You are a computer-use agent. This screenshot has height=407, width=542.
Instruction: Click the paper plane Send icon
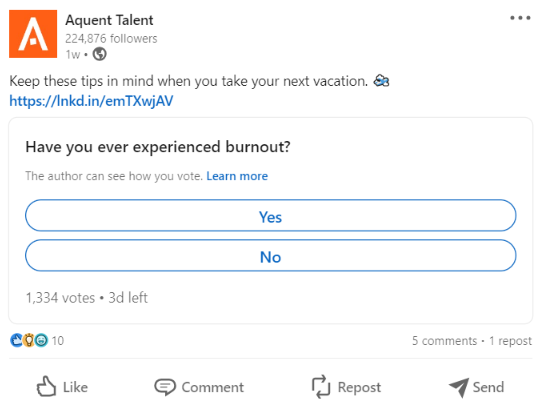[x=459, y=387]
